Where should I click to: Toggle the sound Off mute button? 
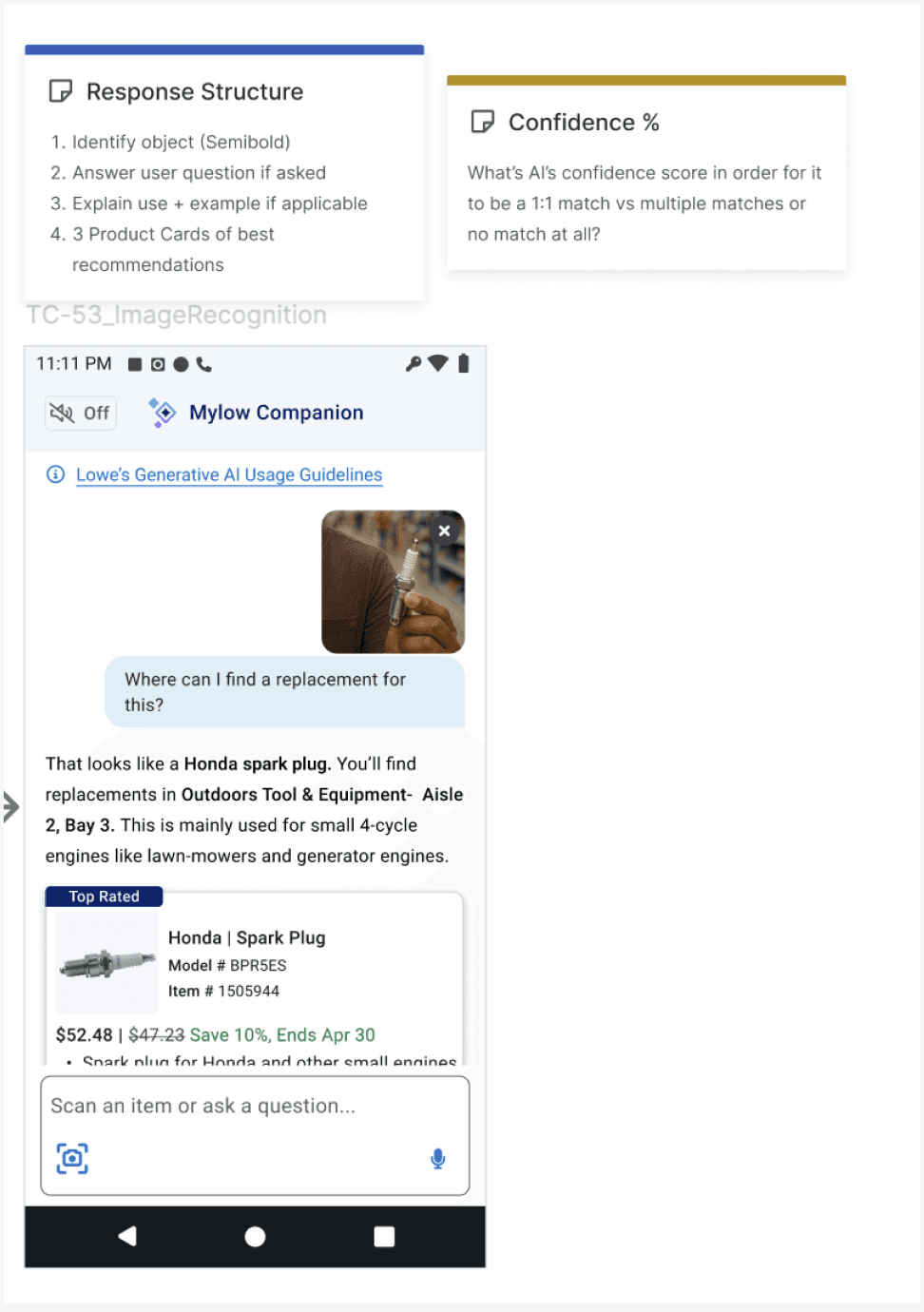[81, 413]
